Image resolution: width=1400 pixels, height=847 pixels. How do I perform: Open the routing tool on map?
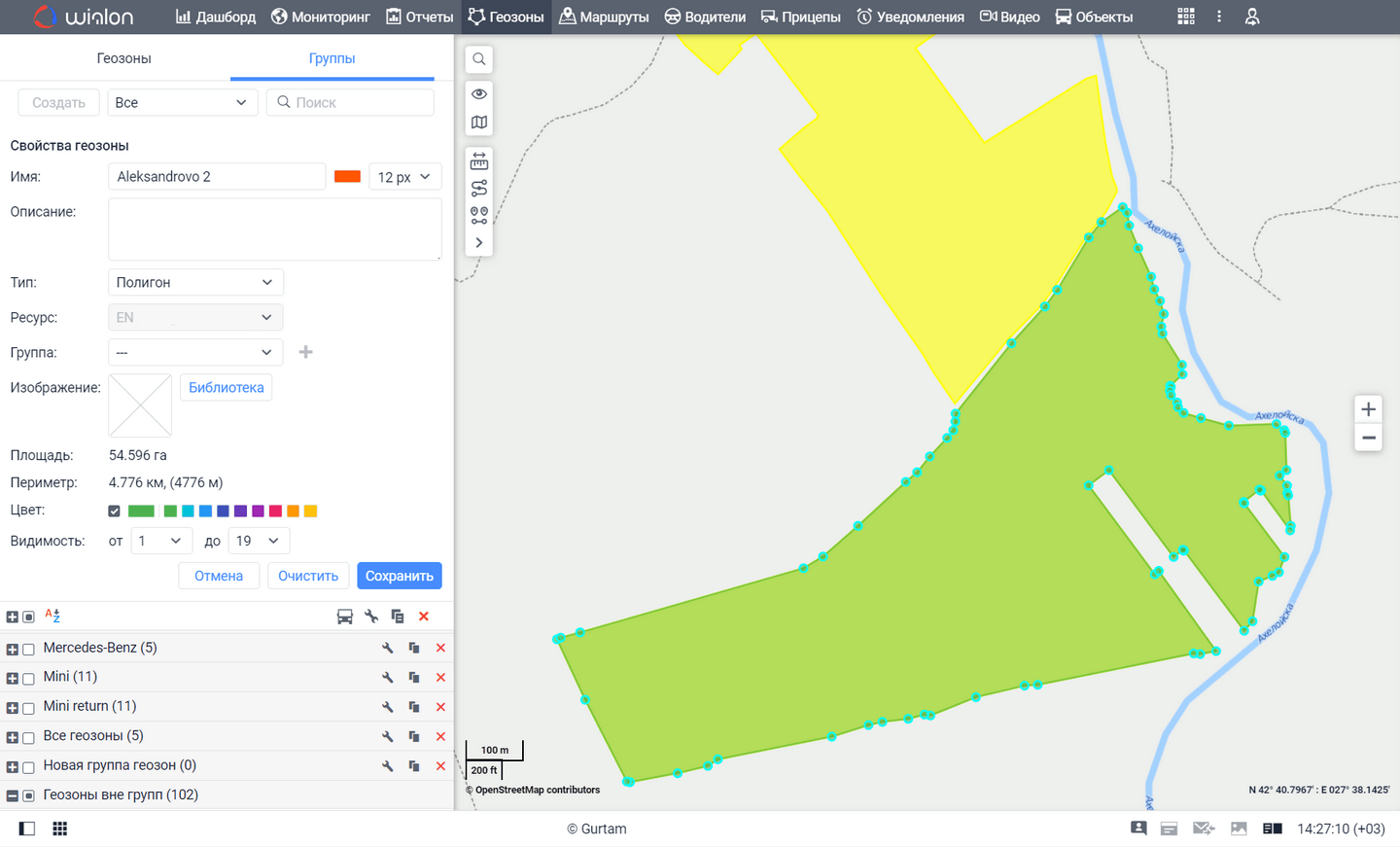479,188
